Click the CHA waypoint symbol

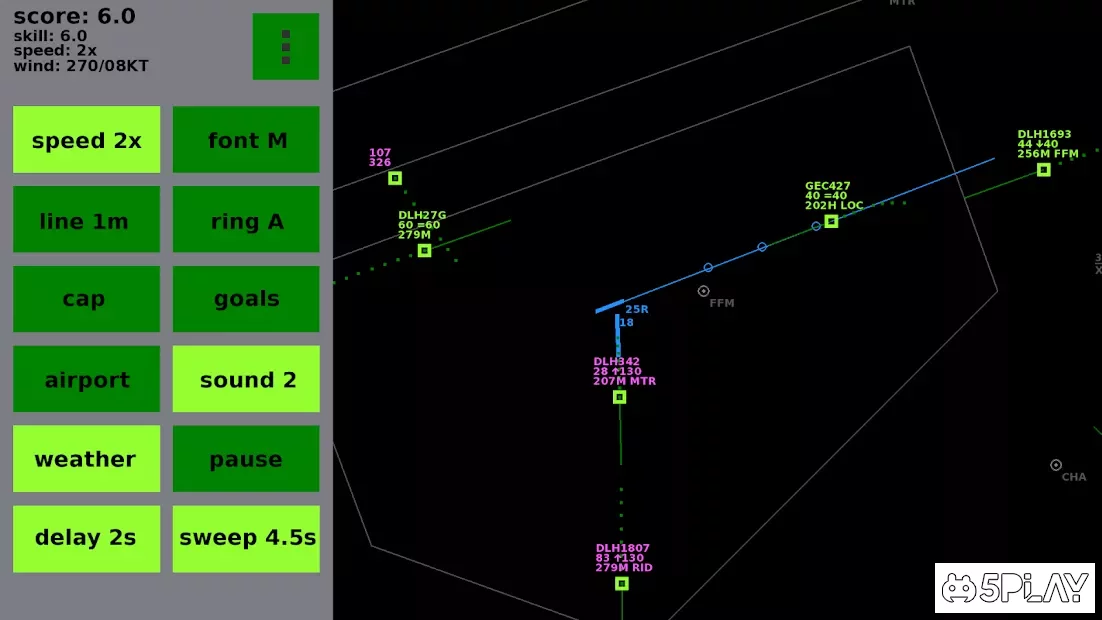(x=1056, y=465)
